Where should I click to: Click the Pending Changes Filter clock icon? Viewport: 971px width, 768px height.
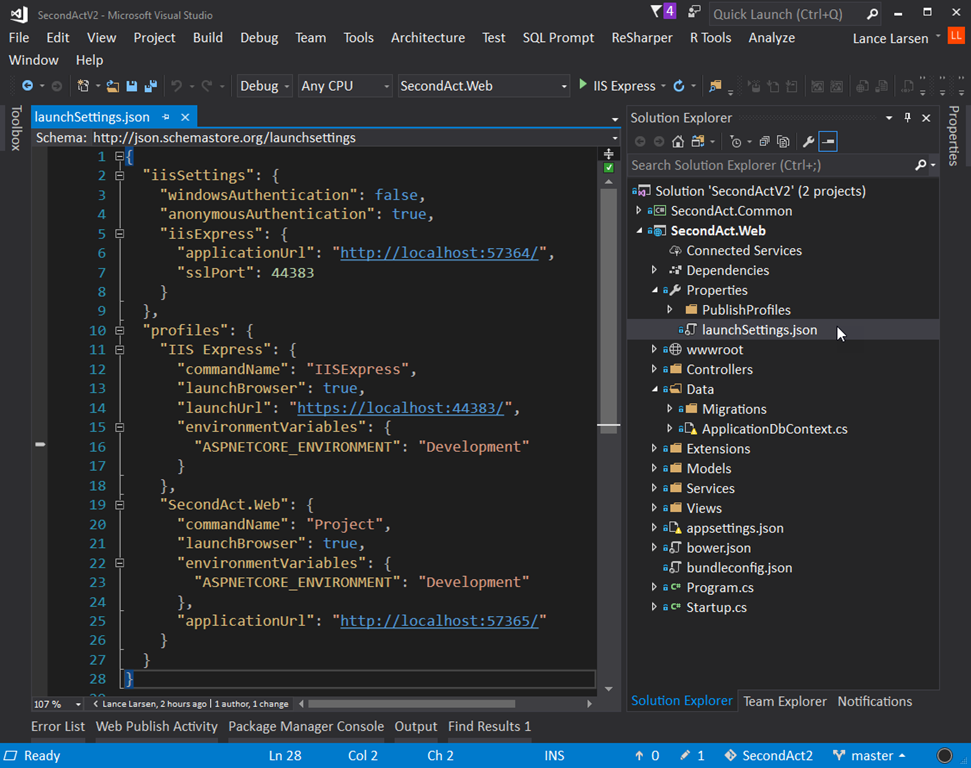pyautogui.click(x=735, y=142)
